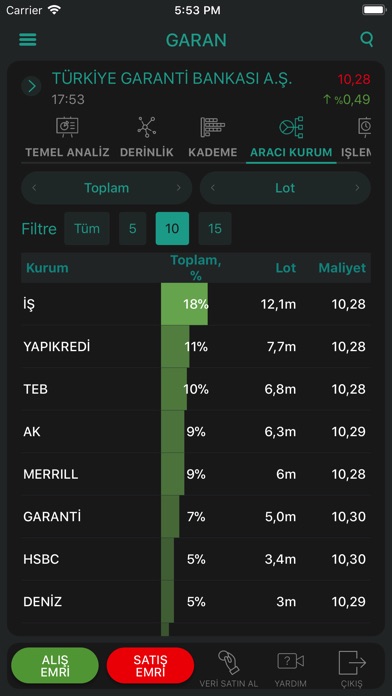Open the Yardım video help icon
The image size is (392, 696).
point(290,661)
